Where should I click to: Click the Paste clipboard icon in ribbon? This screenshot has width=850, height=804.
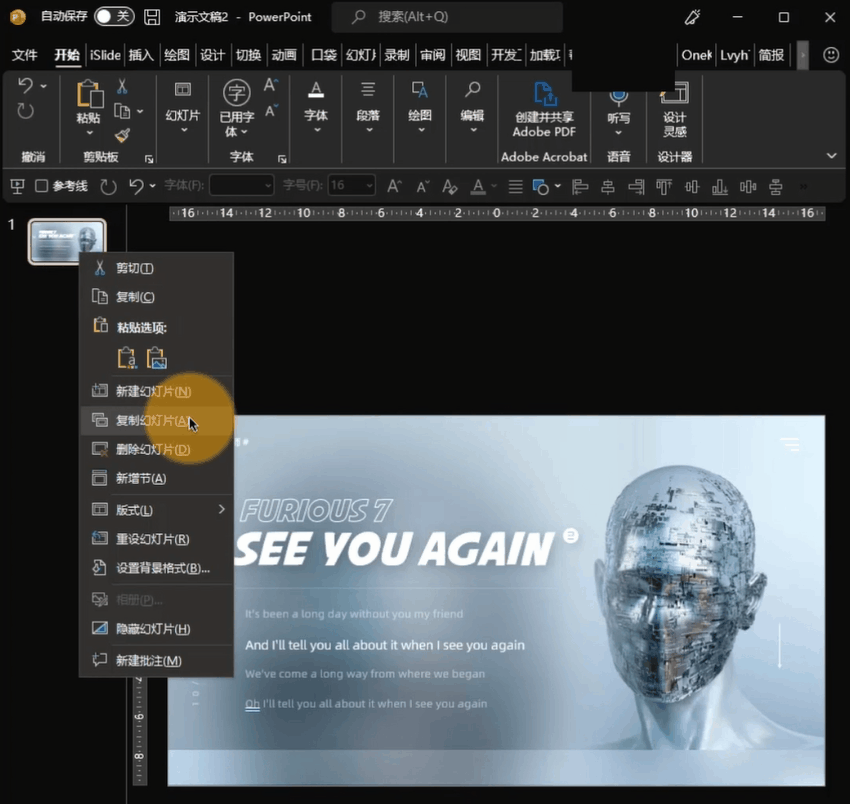[89, 94]
